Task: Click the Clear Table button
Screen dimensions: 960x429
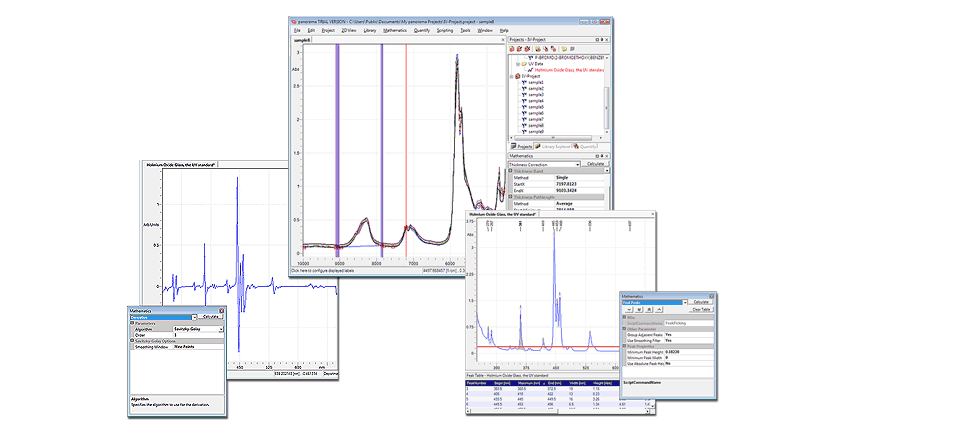Action: click(x=700, y=309)
